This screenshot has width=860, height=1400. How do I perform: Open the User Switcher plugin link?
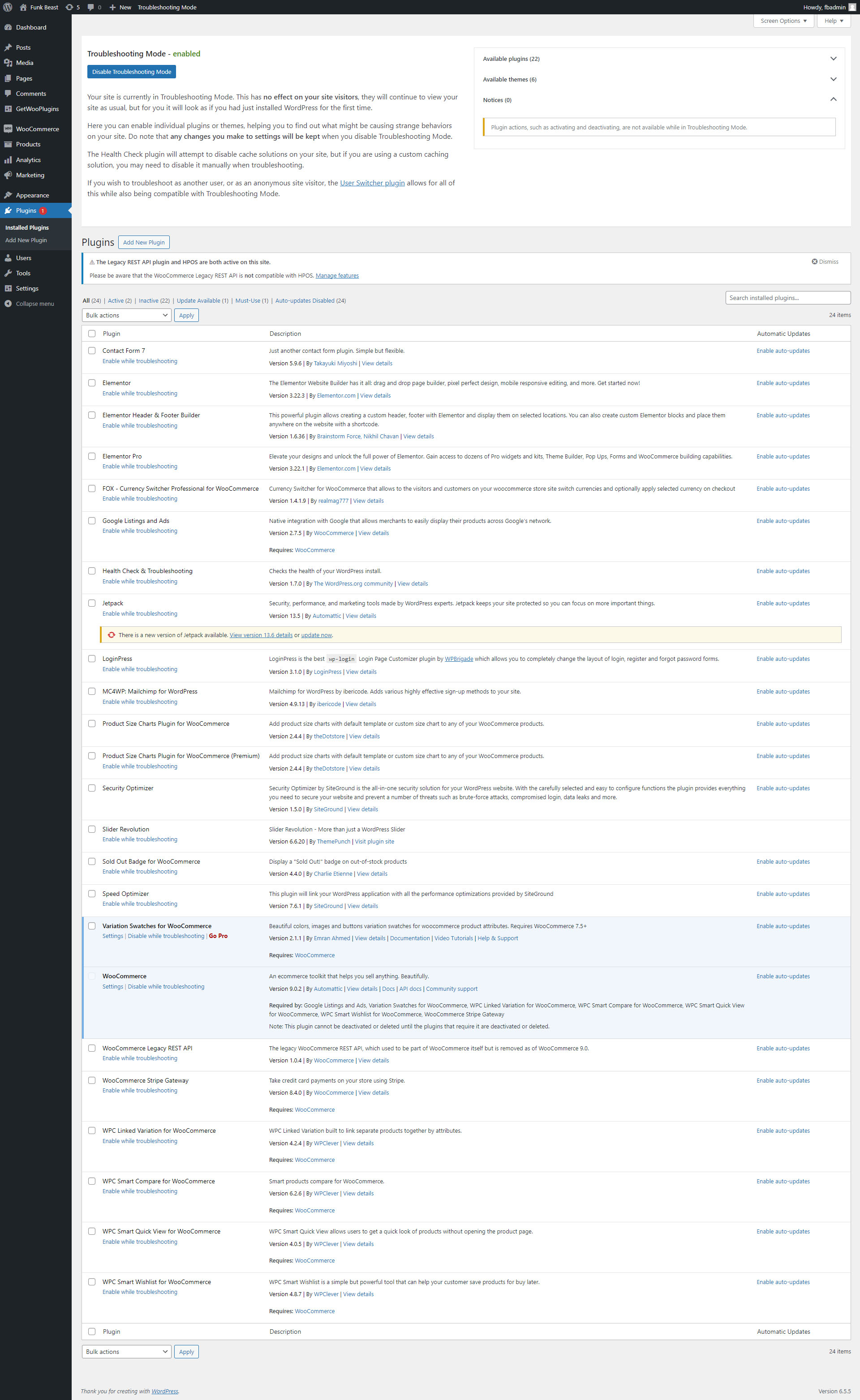pyautogui.click(x=372, y=183)
